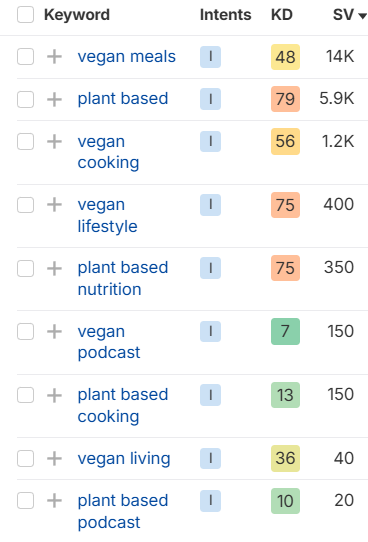Click the green KD 7 badge
This screenshot has height=542, width=368.
[x=285, y=331]
